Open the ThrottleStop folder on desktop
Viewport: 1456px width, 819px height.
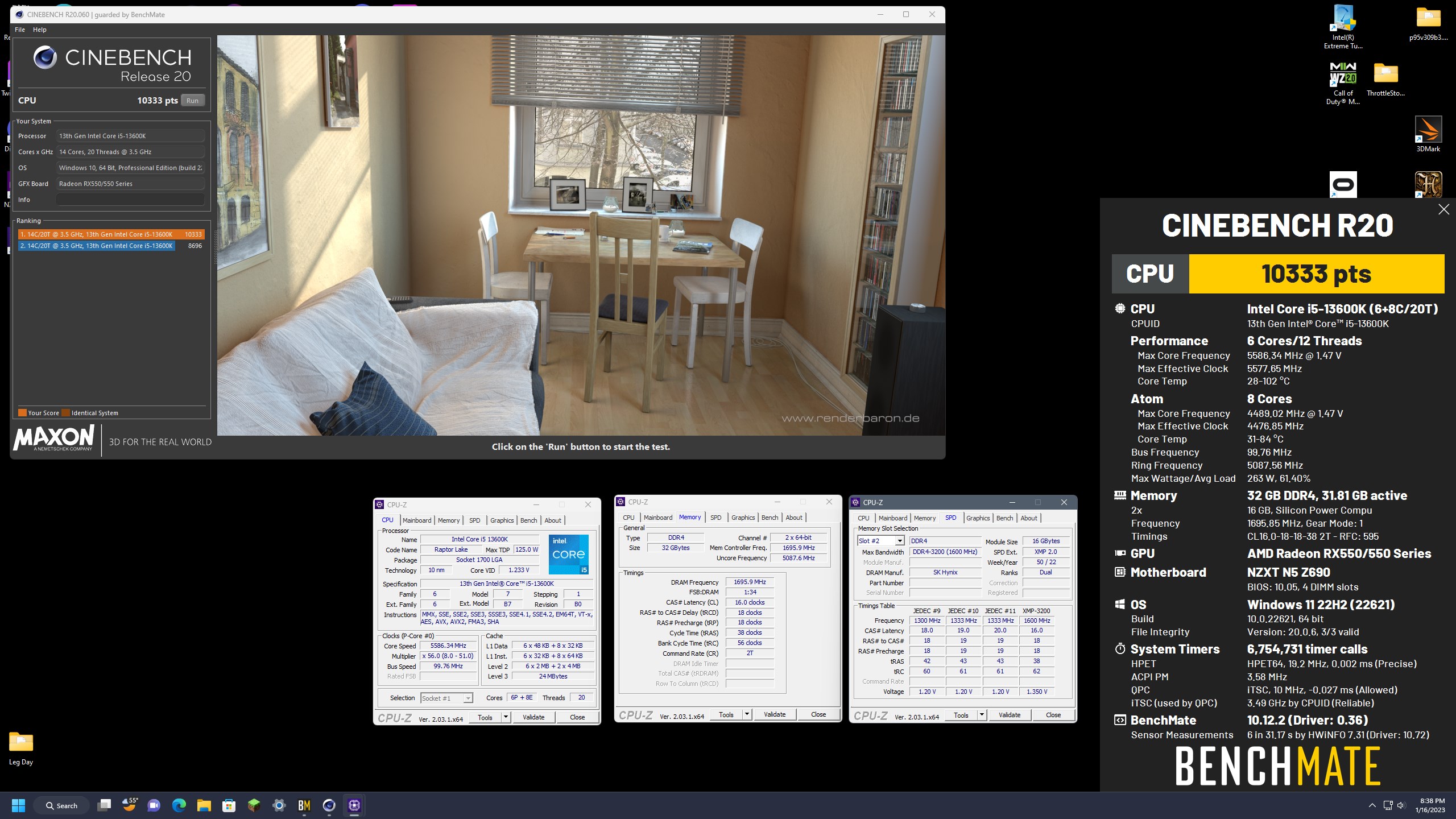point(1385,80)
